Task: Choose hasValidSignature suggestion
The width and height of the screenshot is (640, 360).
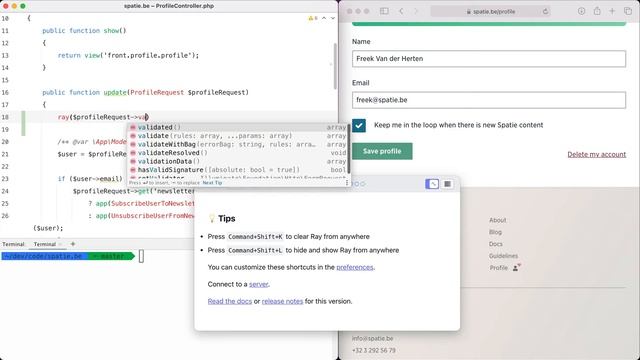Action: click(x=238, y=170)
